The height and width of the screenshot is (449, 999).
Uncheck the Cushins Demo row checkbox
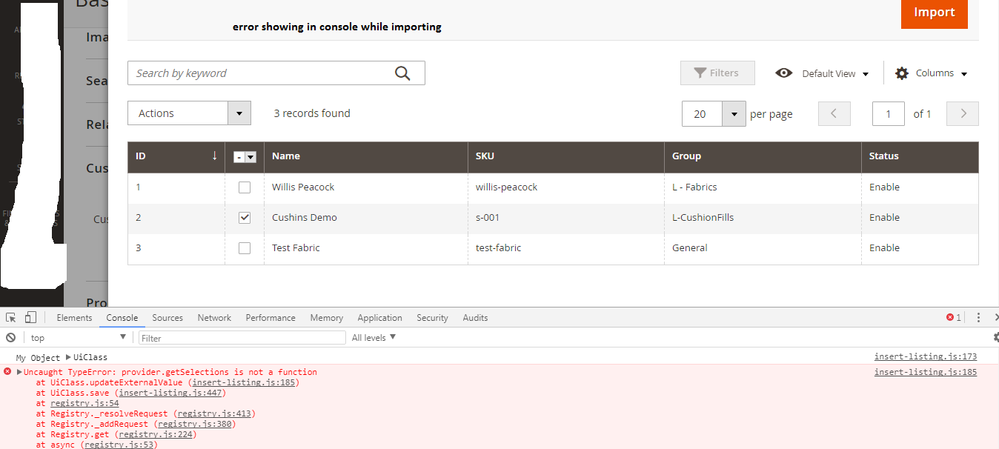tap(245, 217)
